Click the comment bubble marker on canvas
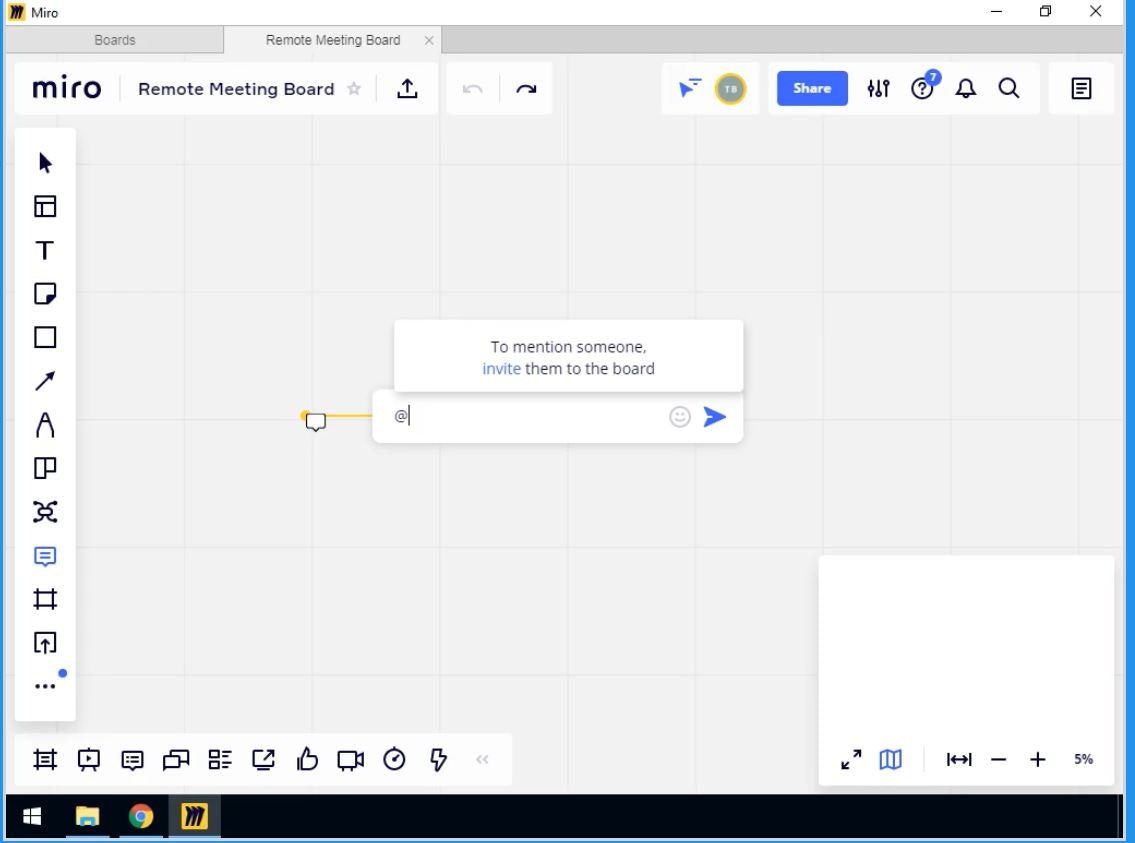 click(315, 422)
